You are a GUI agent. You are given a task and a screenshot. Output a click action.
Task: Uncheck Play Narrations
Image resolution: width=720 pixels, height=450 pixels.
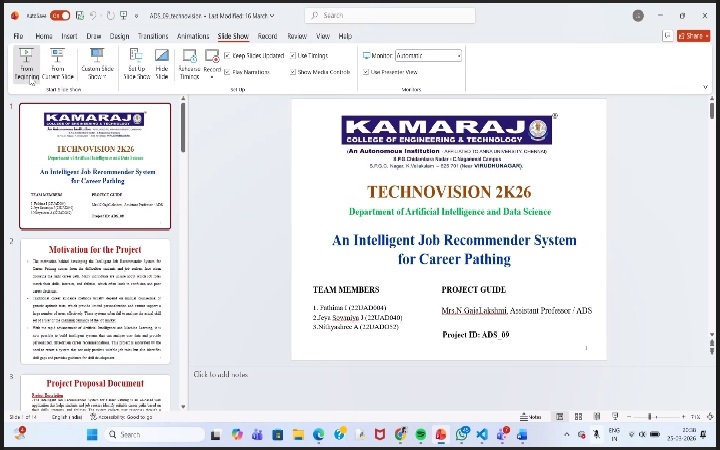pyautogui.click(x=227, y=72)
